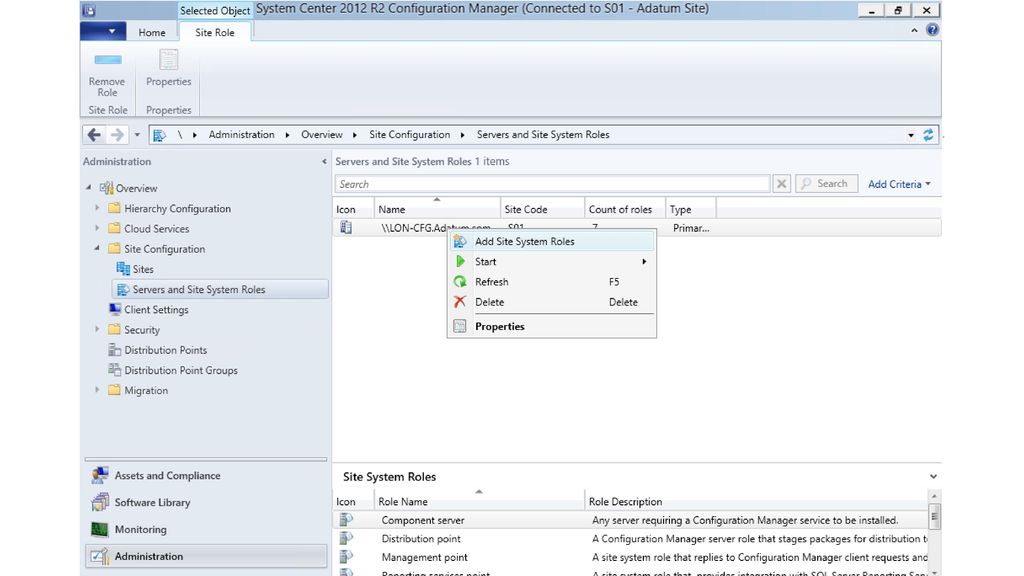The width and height of the screenshot is (1024, 576).
Task: Open Properties from the ribbon
Action: 168,68
